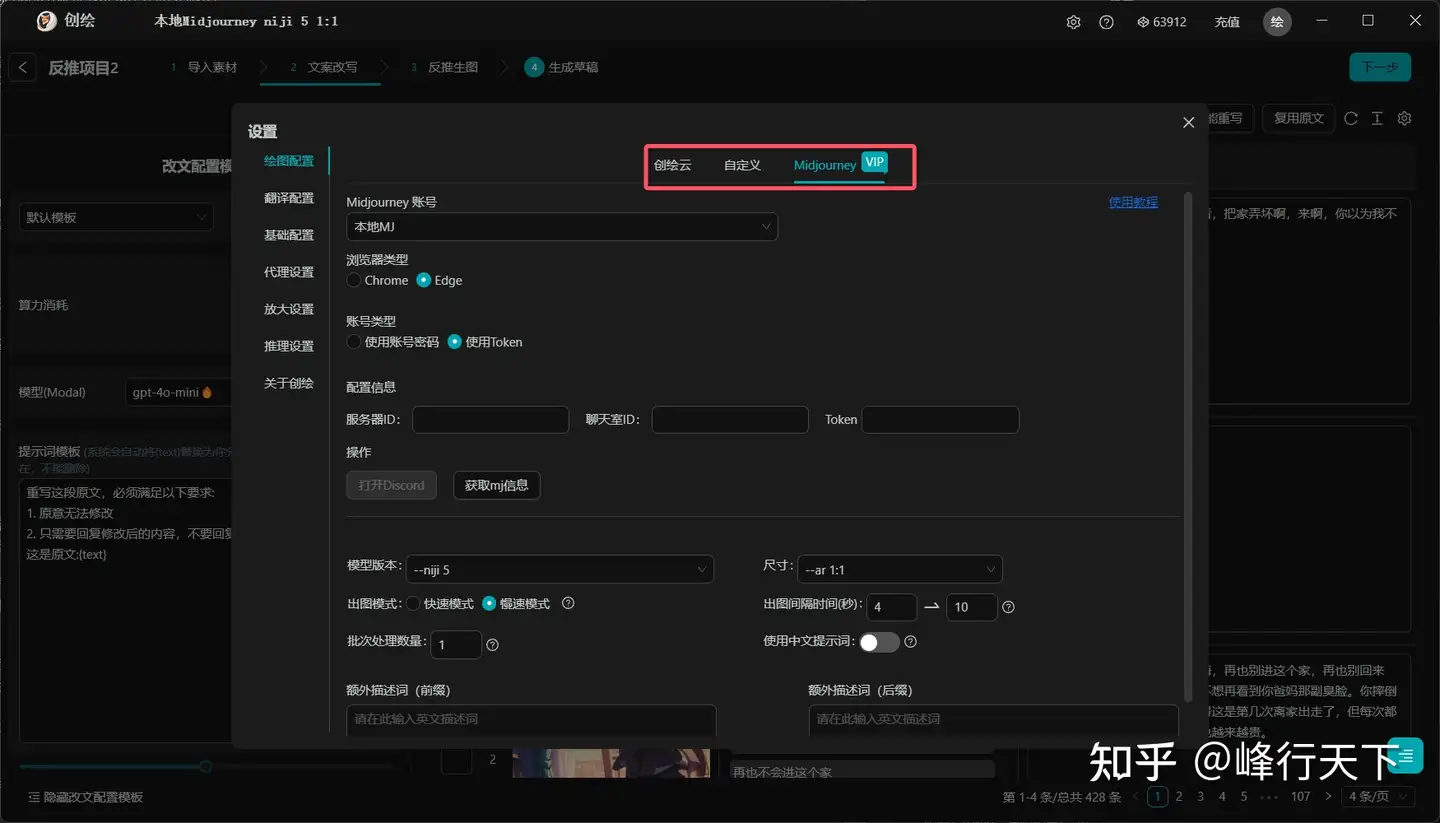Open 翻译配置 settings section
Viewport: 1440px width, 823px height.
(289, 198)
